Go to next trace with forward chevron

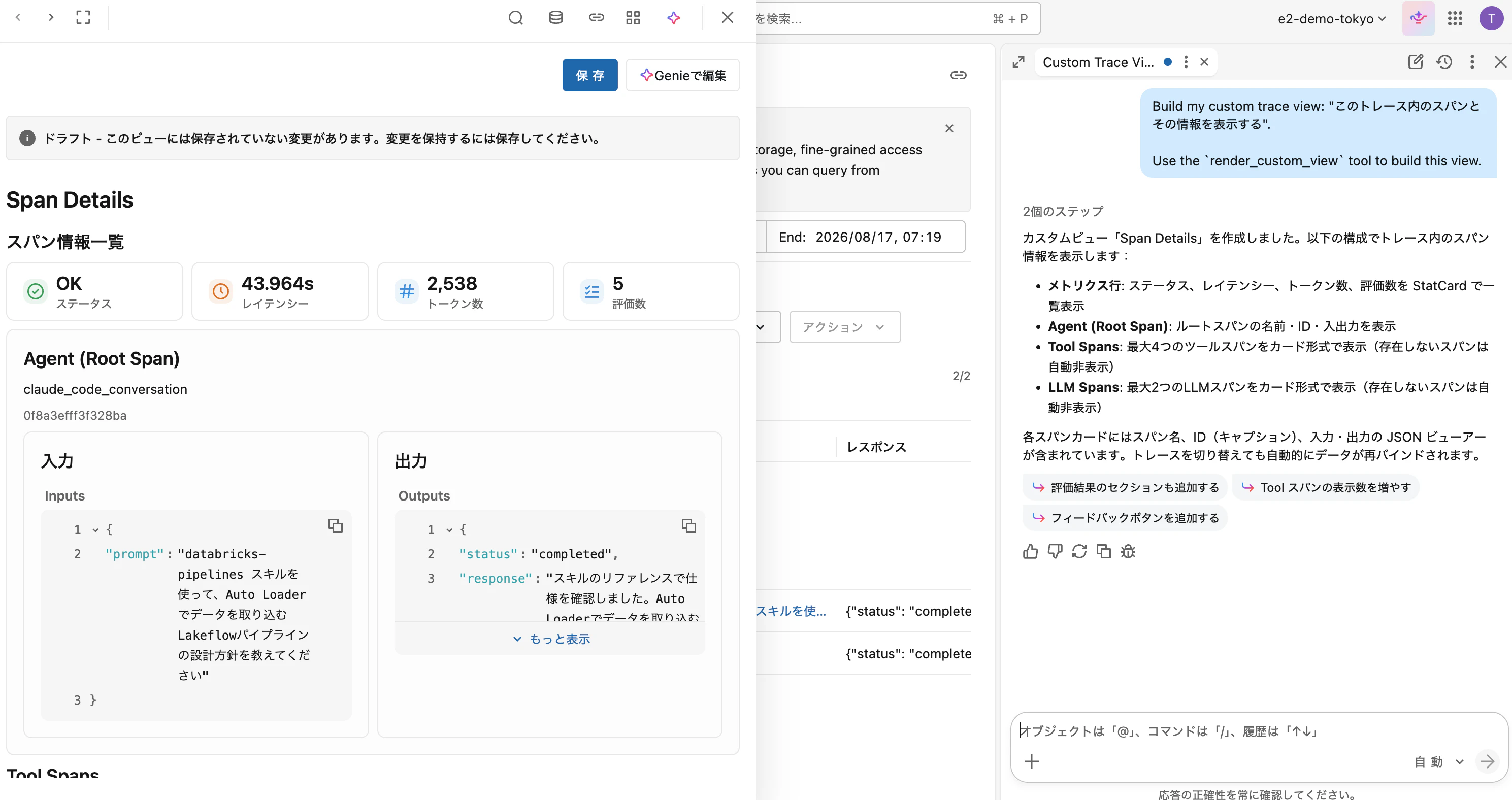coord(51,18)
